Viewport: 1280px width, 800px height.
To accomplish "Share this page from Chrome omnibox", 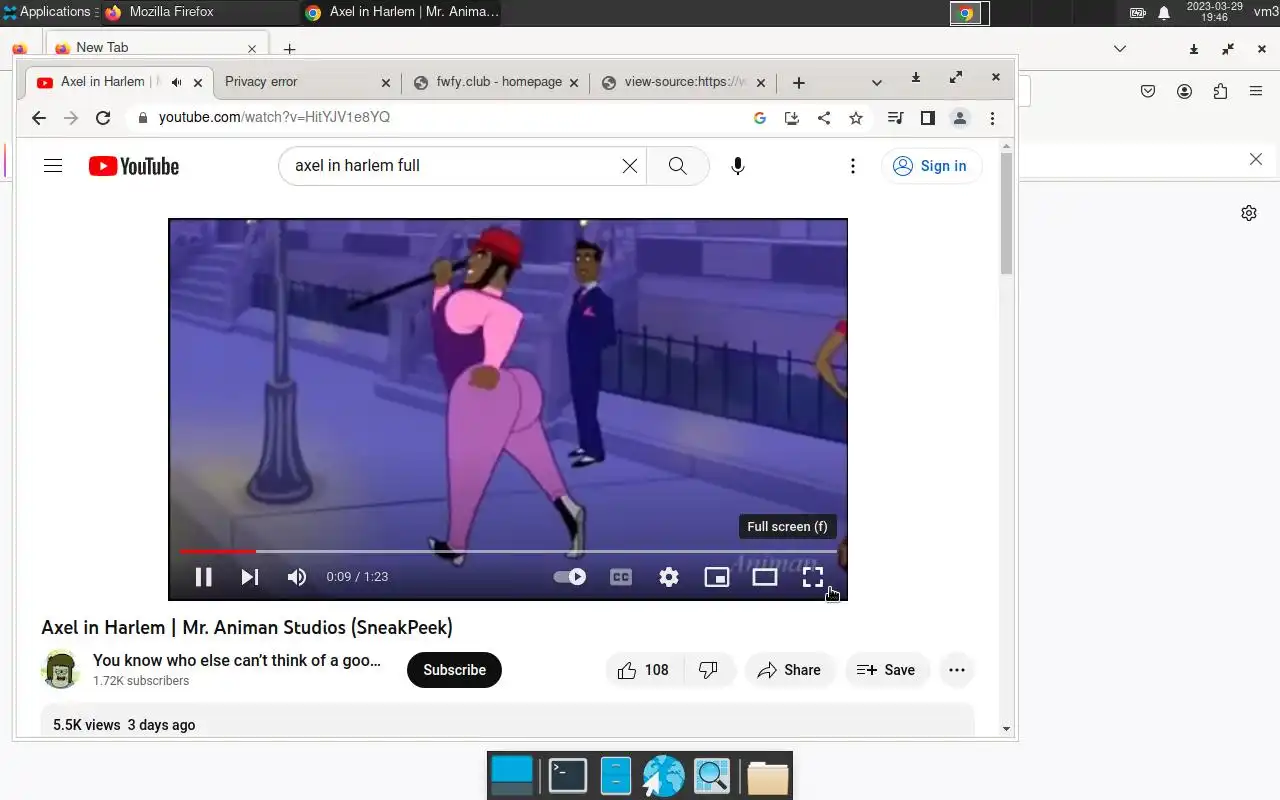I will pyautogui.click(x=824, y=118).
